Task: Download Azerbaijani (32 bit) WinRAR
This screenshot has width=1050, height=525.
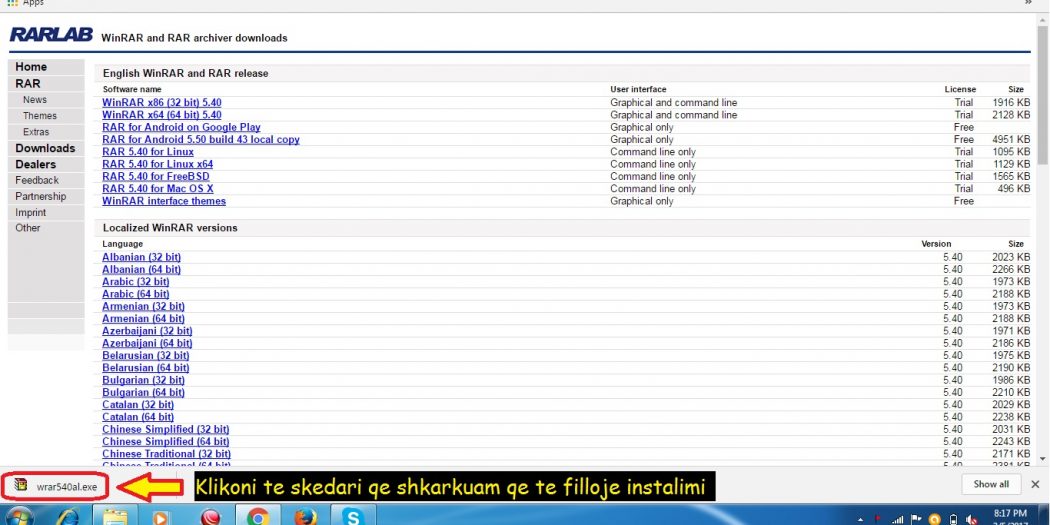Action: (147, 331)
